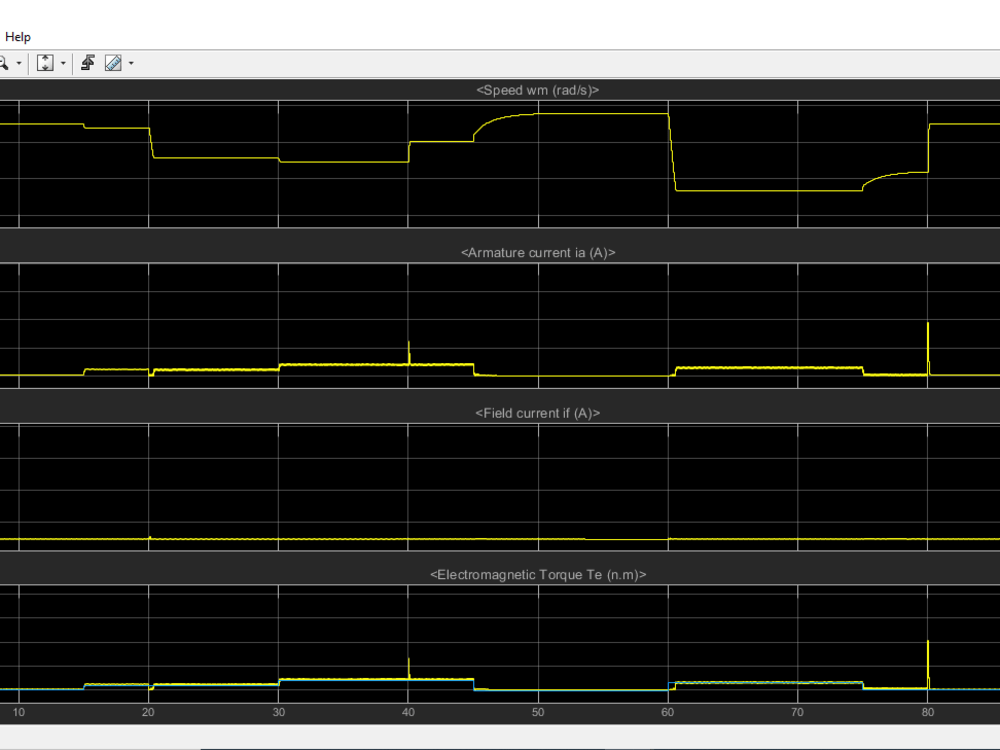
Task: Click the time axis label 70
Action: click(797, 712)
